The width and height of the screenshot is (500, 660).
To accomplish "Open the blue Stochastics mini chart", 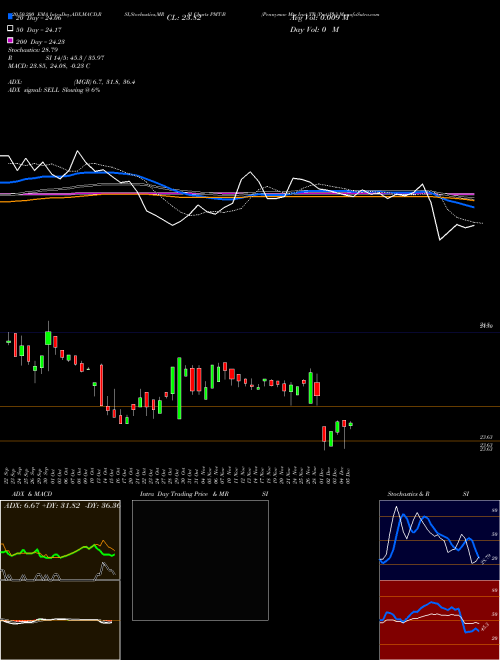I will click(439, 540).
